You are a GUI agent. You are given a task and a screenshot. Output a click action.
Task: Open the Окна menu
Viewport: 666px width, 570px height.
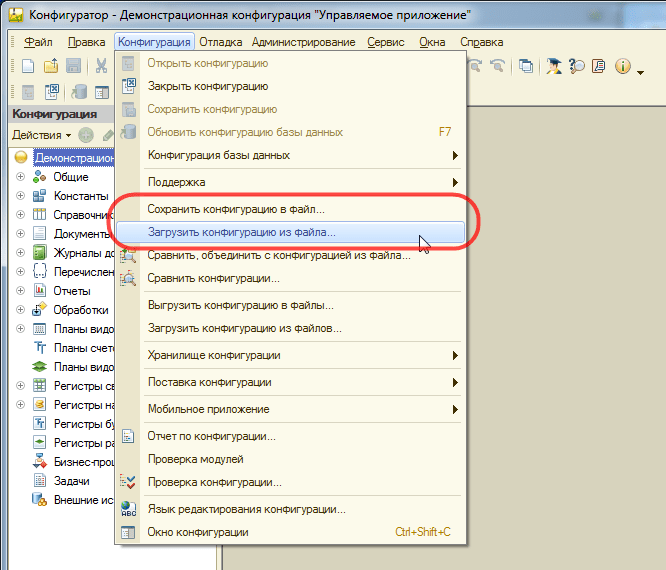tap(432, 42)
